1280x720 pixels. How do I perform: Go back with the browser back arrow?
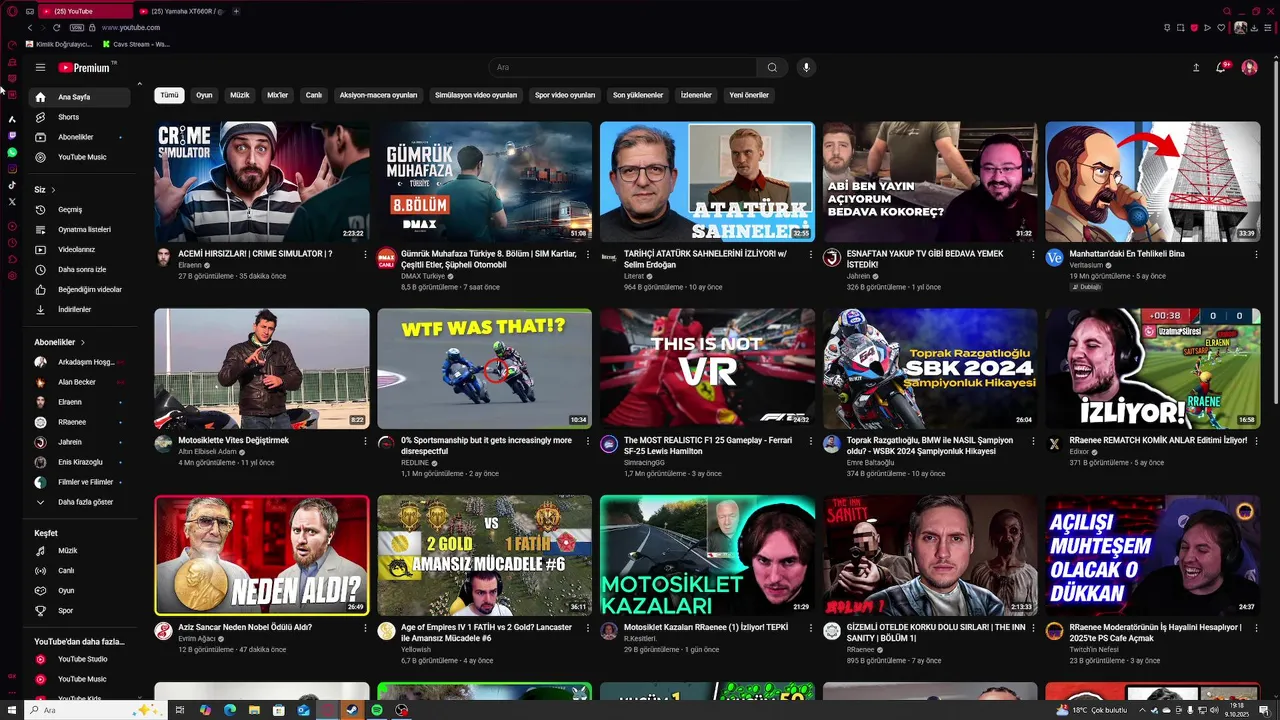30,27
